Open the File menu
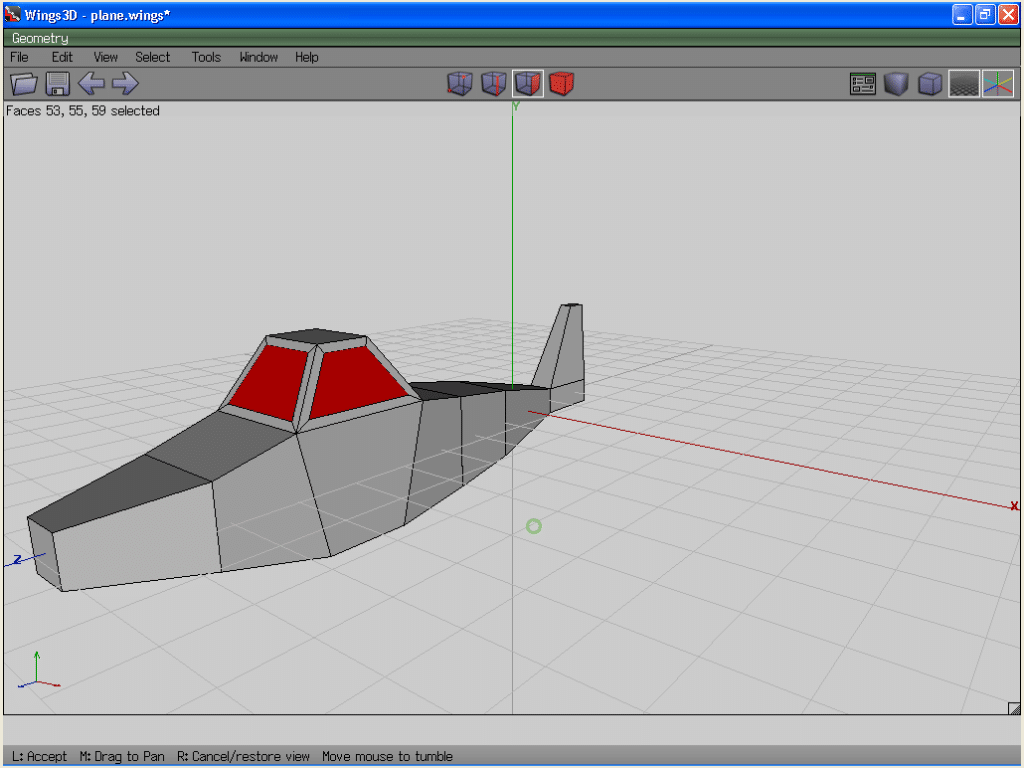The image size is (1024, 768). pos(19,57)
